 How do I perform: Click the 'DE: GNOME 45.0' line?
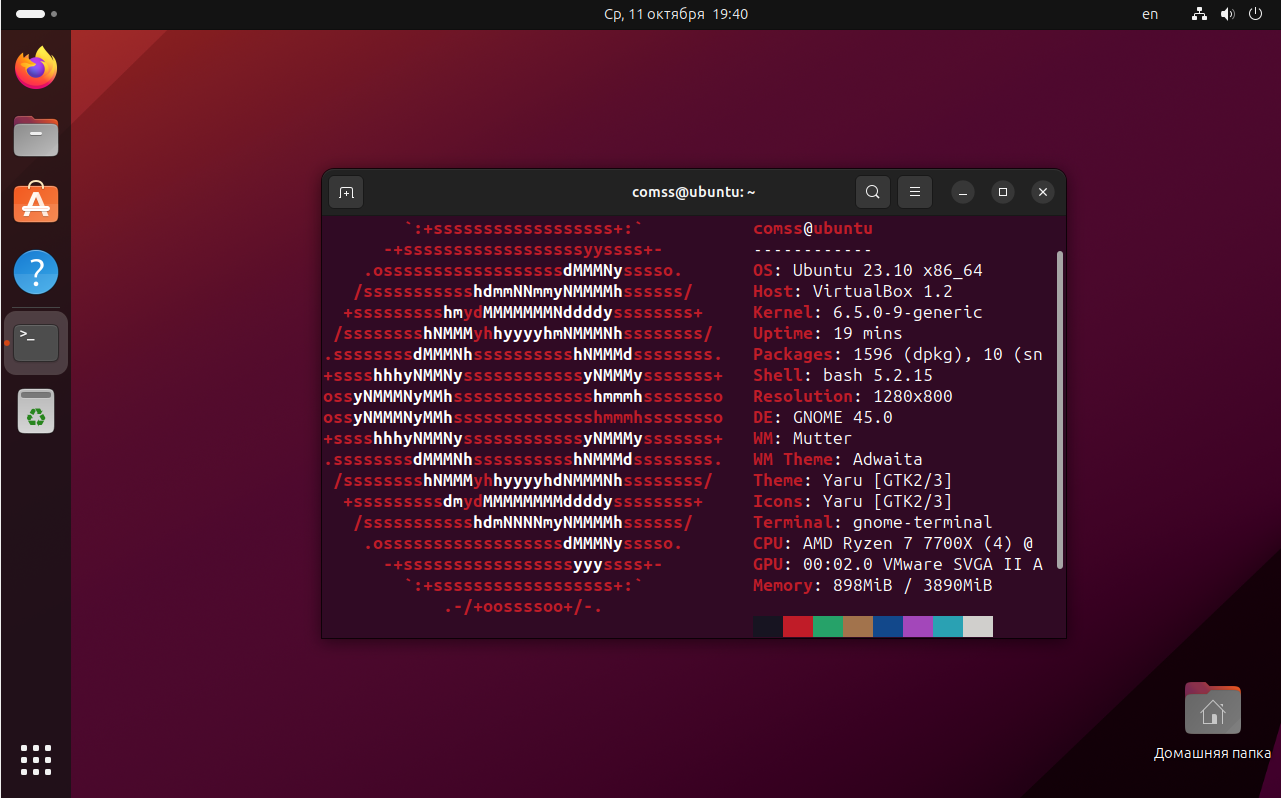823,417
